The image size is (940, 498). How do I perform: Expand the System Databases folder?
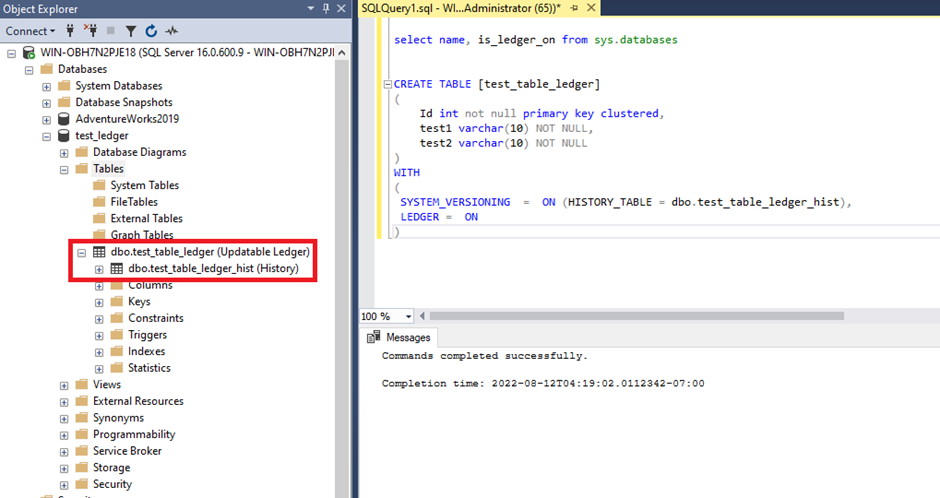(46, 87)
